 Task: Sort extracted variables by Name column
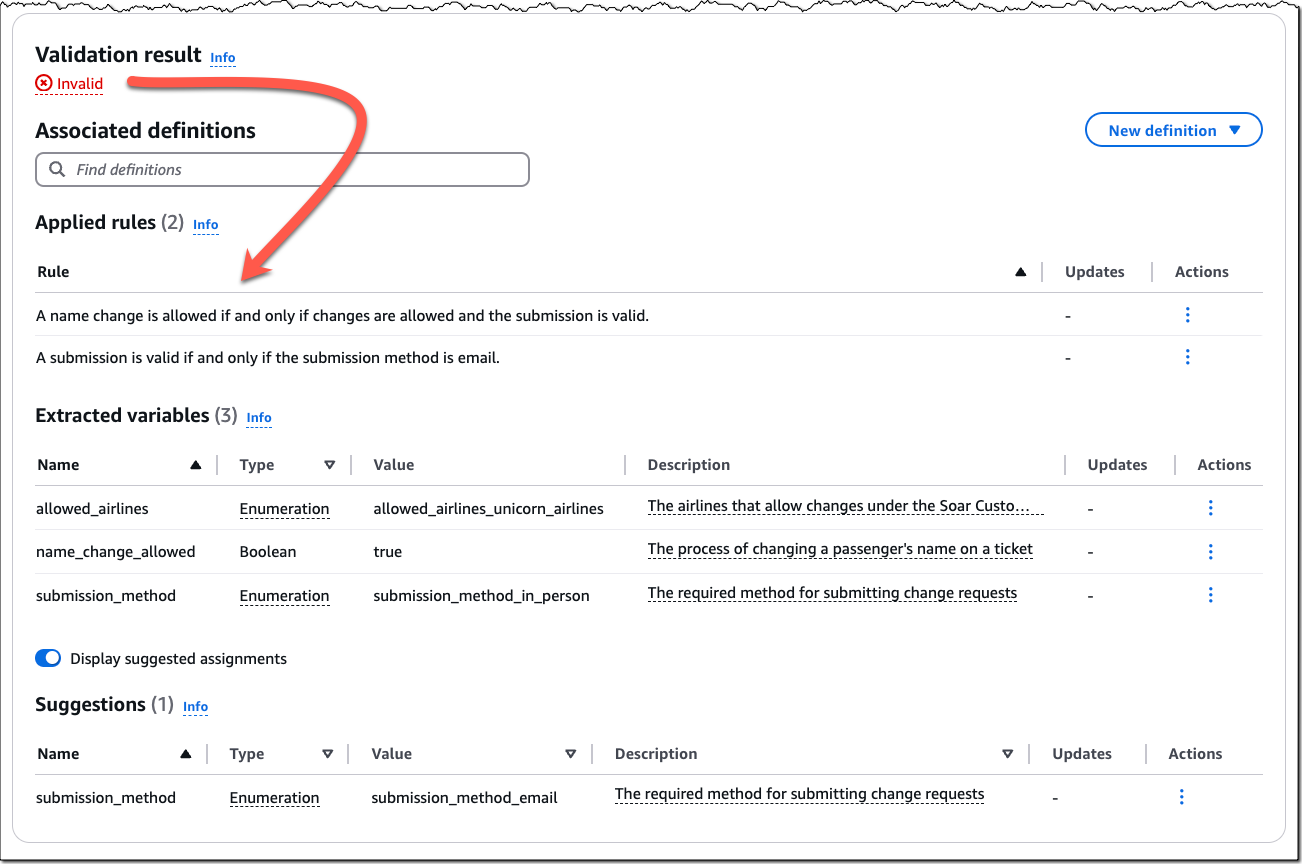pos(196,465)
